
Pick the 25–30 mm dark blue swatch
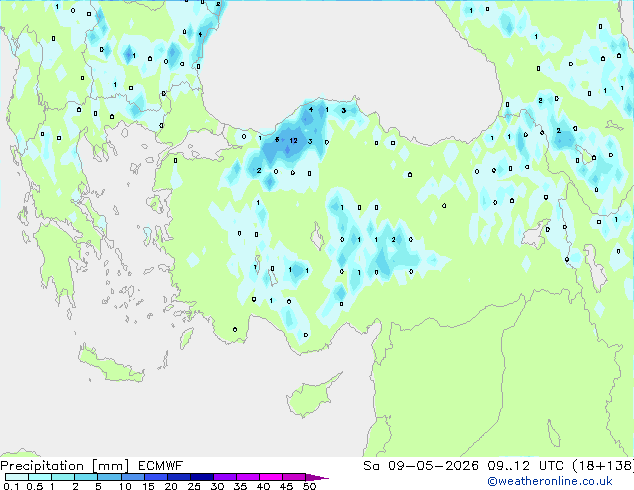[201, 477]
